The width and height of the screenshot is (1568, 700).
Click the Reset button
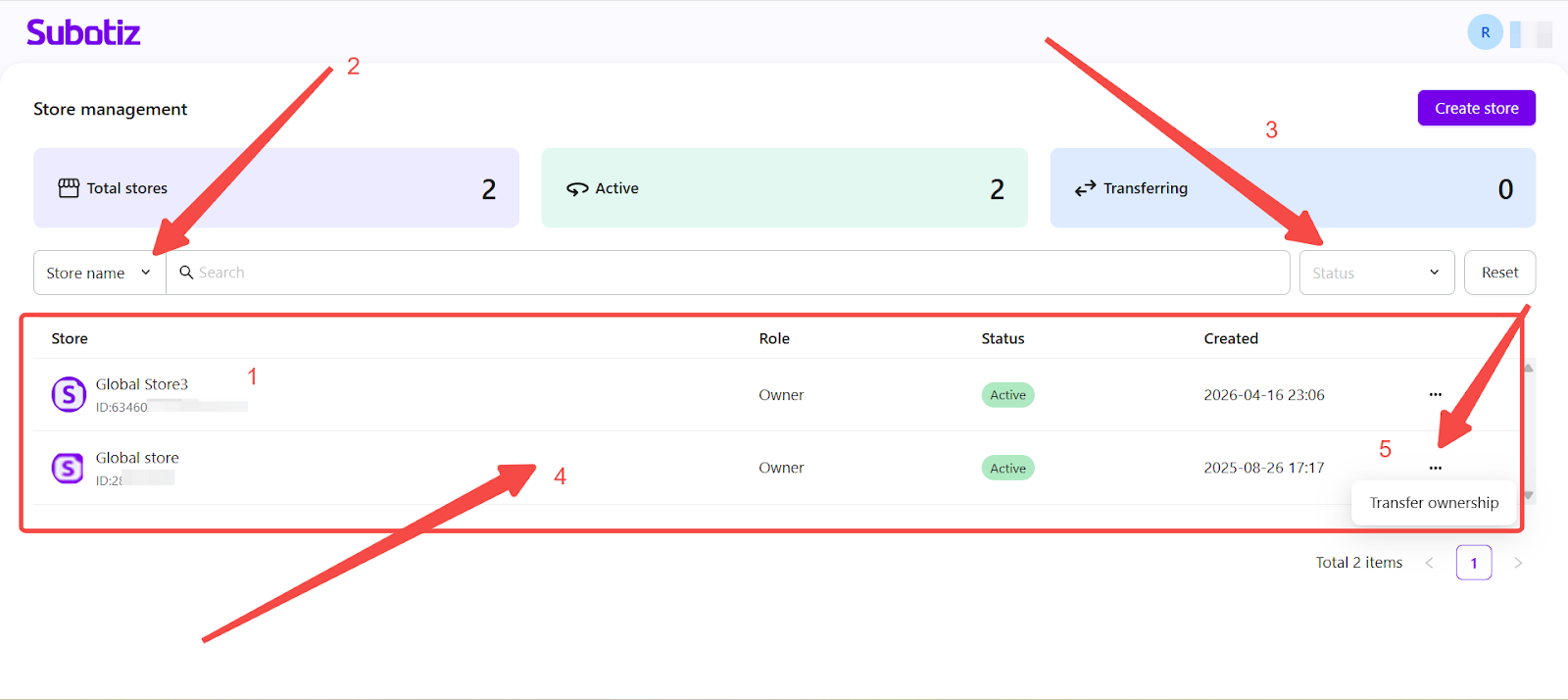pyautogui.click(x=1499, y=273)
